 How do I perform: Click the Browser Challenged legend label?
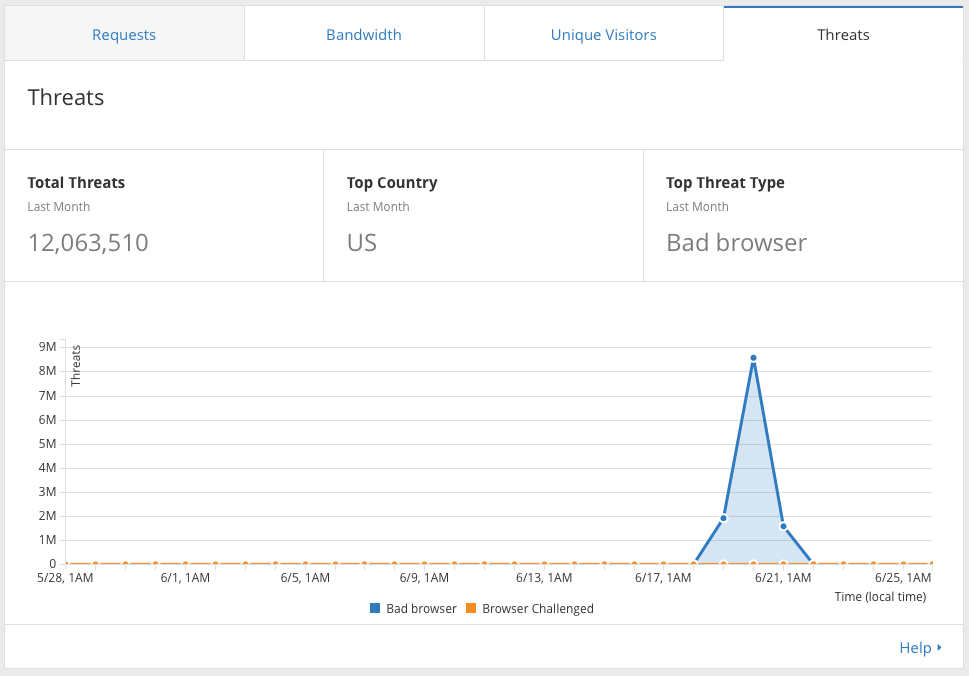pyautogui.click(x=538, y=609)
